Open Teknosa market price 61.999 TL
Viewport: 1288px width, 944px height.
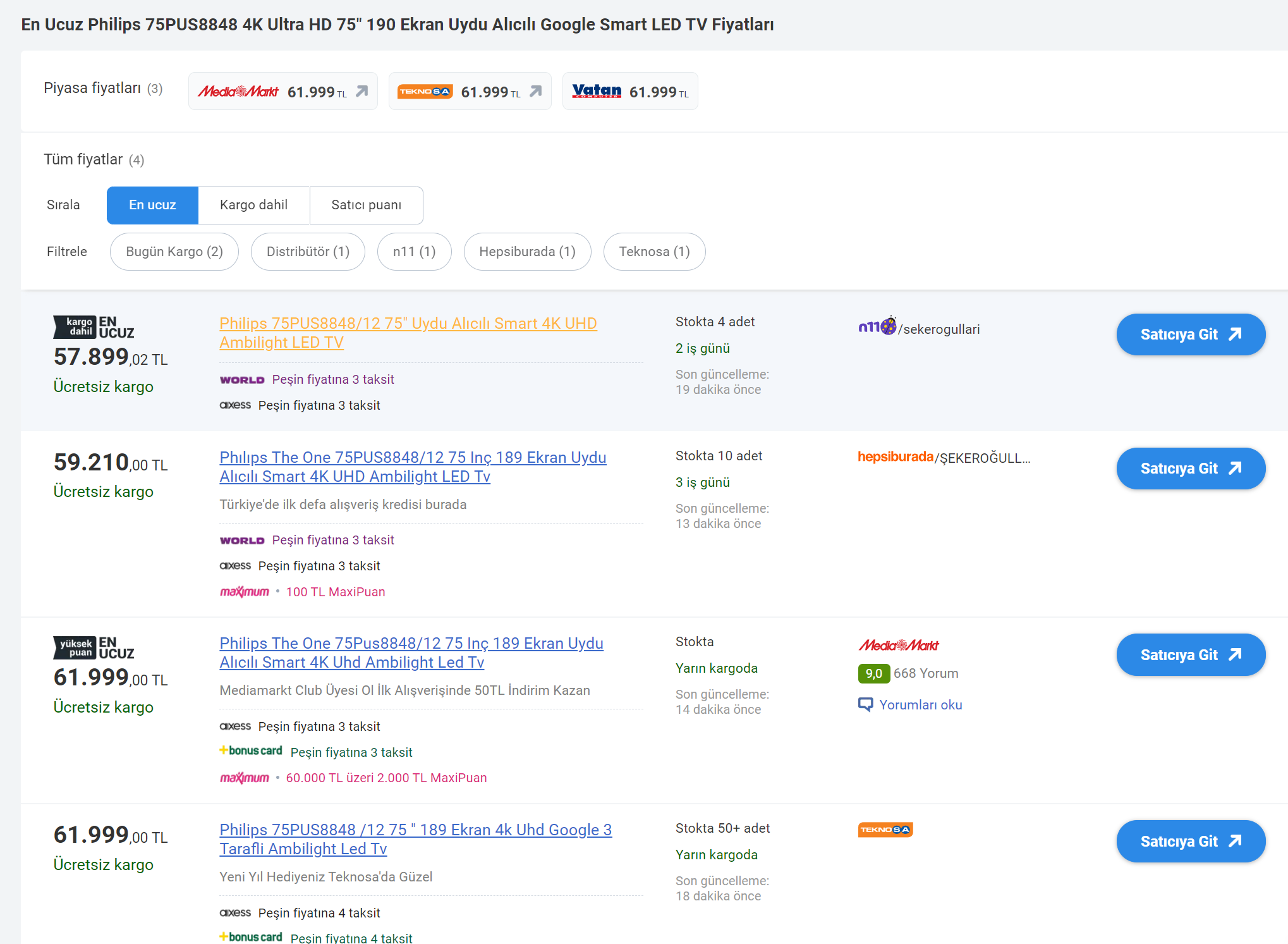470,91
